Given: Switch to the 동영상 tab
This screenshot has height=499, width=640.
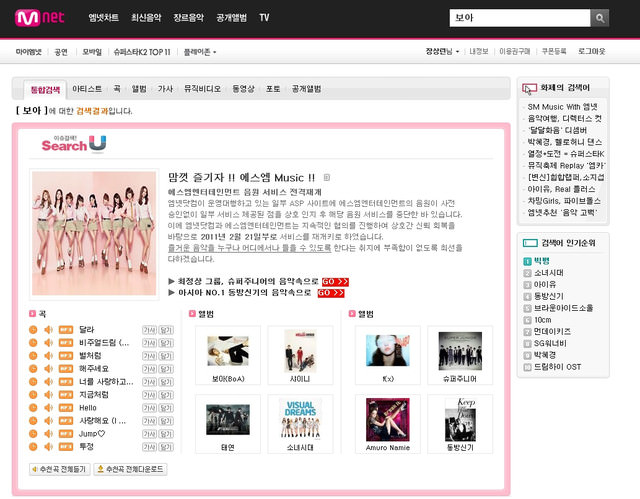Looking at the screenshot, I should click(243, 89).
